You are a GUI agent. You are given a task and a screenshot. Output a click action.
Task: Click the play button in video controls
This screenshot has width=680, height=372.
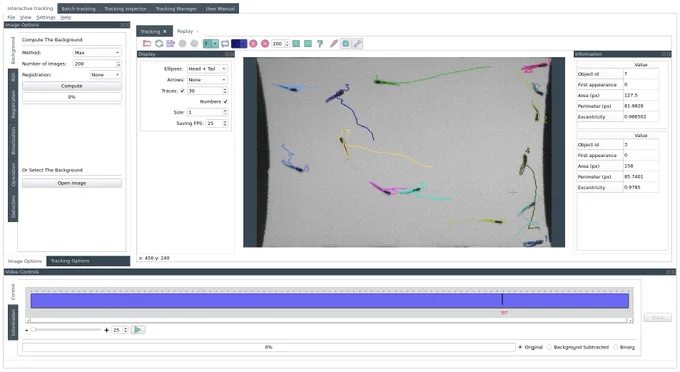(x=138, y=330)
